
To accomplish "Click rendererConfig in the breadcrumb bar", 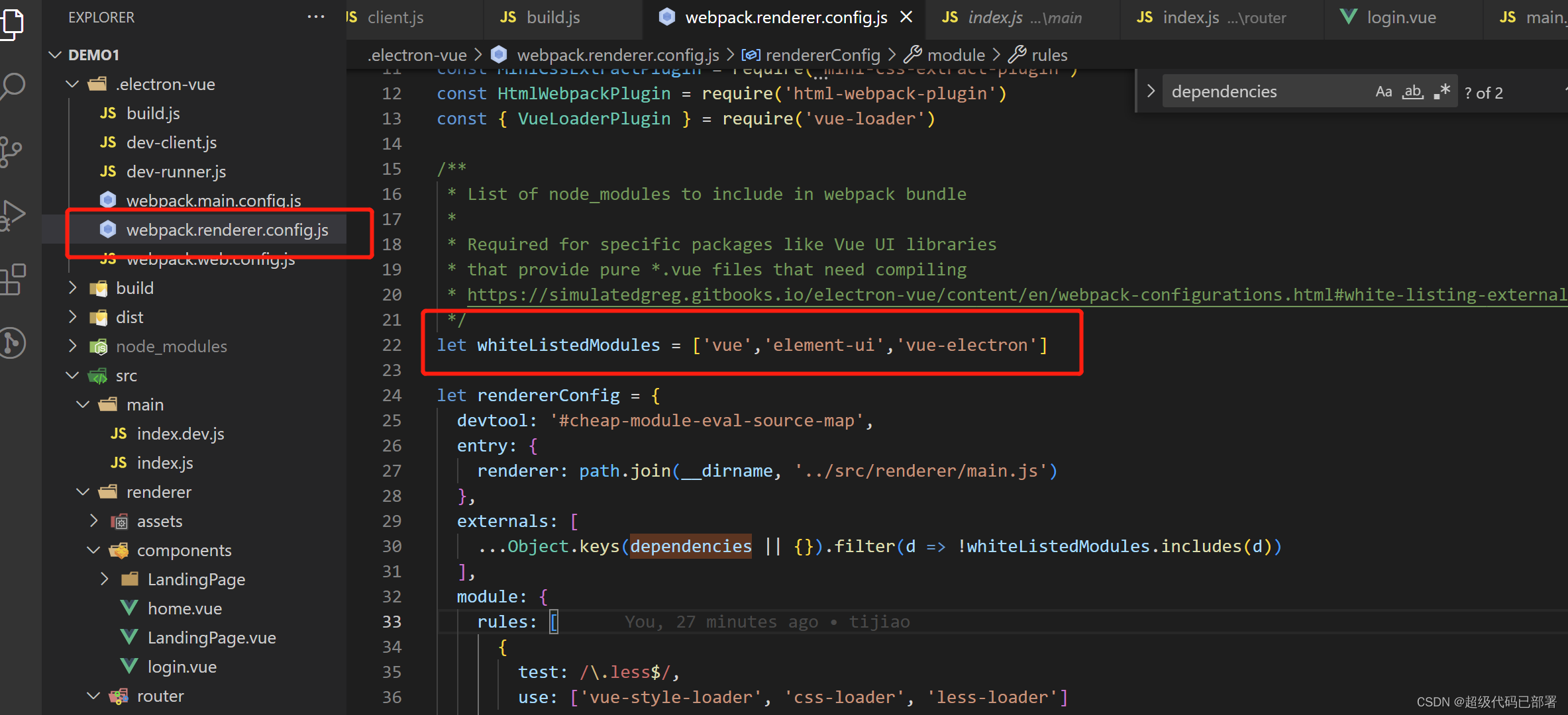I will pos(822,54).
